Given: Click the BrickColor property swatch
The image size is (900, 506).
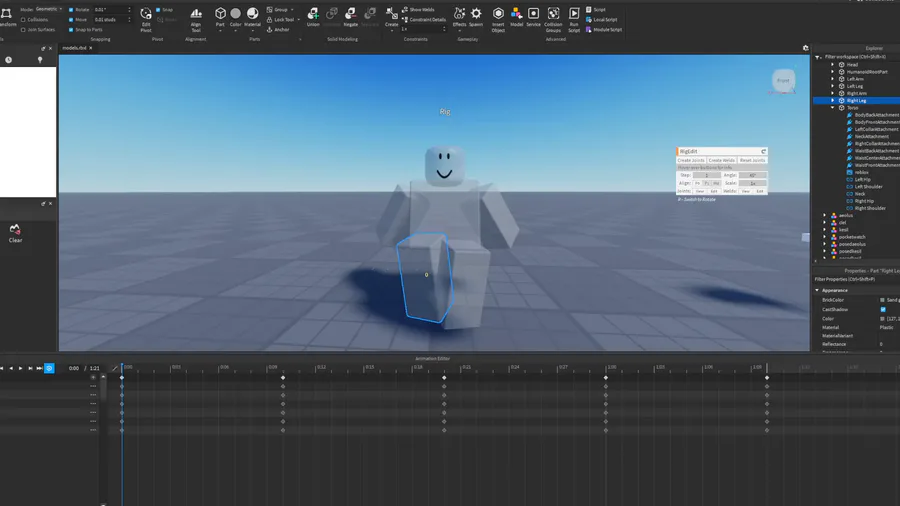Looking at the screenshot, I should tap(882, 300).
